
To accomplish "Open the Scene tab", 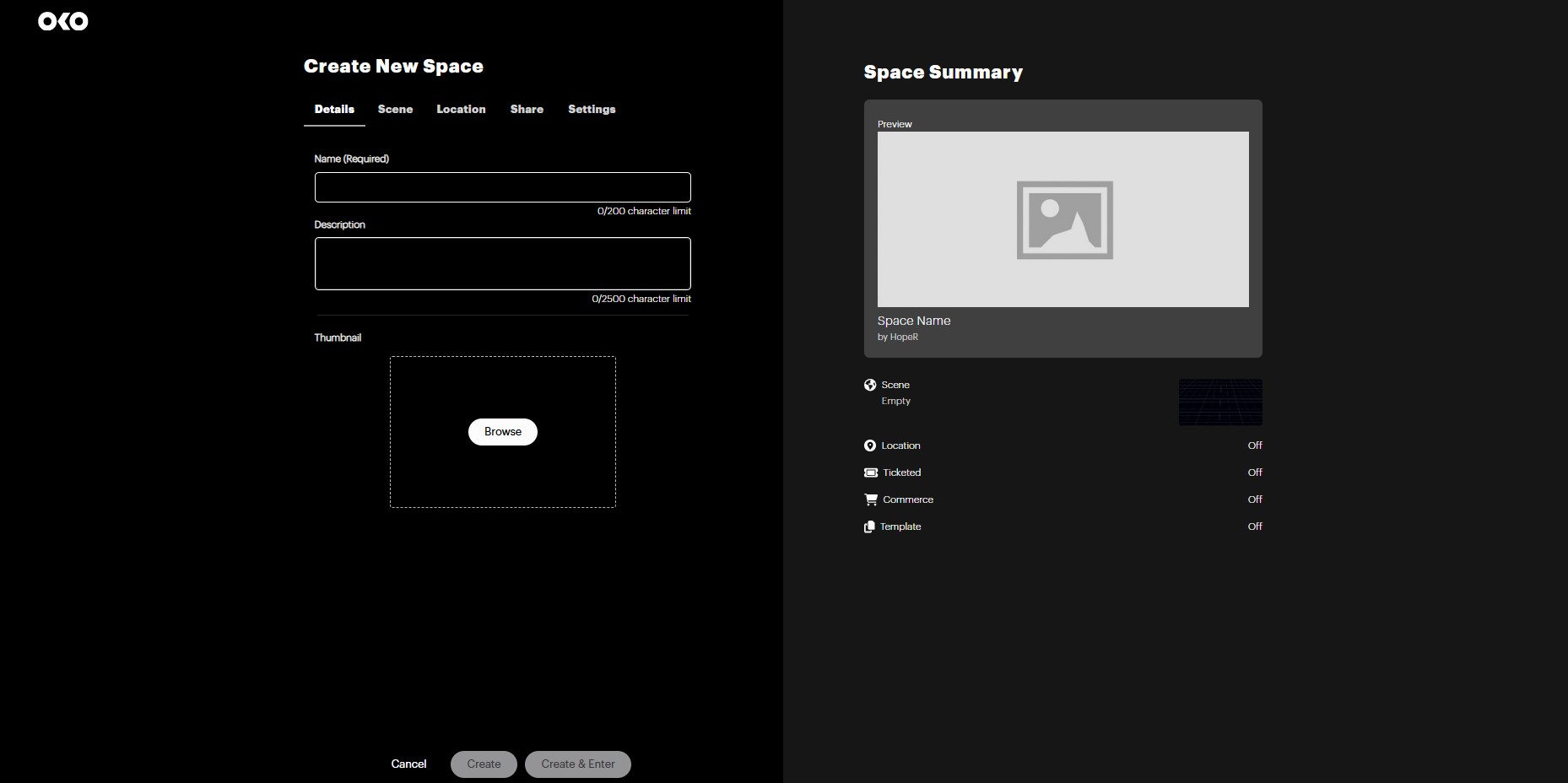I will click(395, 110).
